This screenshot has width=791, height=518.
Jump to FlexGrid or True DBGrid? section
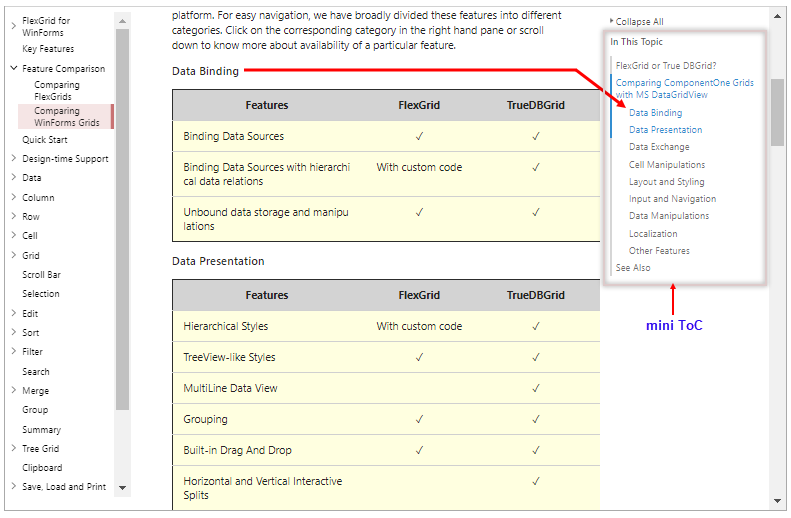tap(665, 66)
